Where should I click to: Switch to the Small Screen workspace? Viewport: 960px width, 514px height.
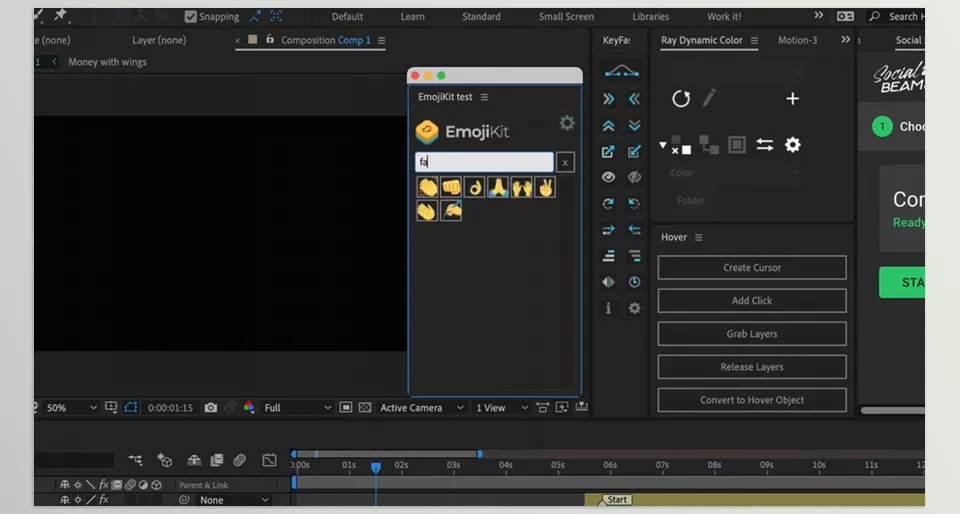566,17
